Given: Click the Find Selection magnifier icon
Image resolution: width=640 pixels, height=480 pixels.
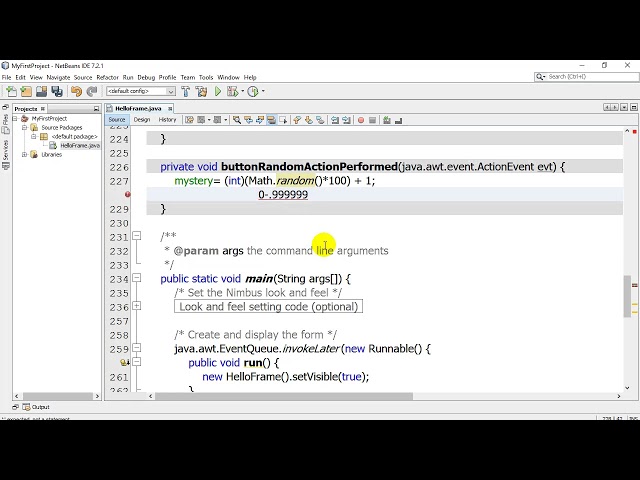Looking at the screenshot, I should (237, 120).
